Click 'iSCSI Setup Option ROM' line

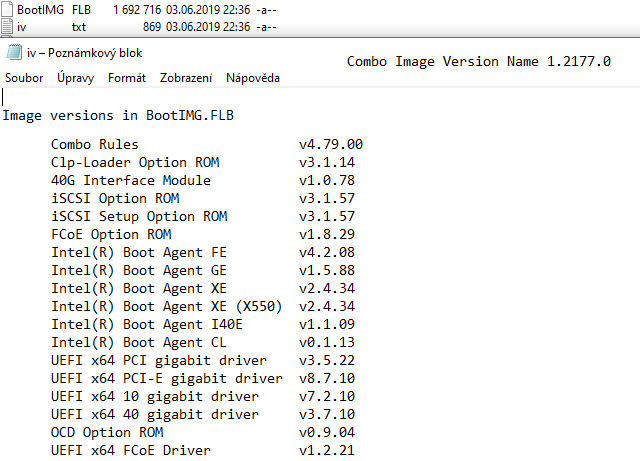pyautogui.click(x=139, y=216)
